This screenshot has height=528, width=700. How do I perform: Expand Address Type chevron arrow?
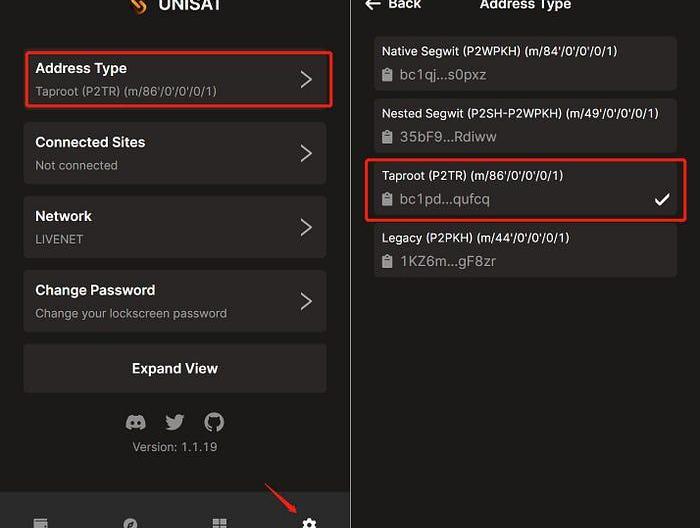(307, 79)
